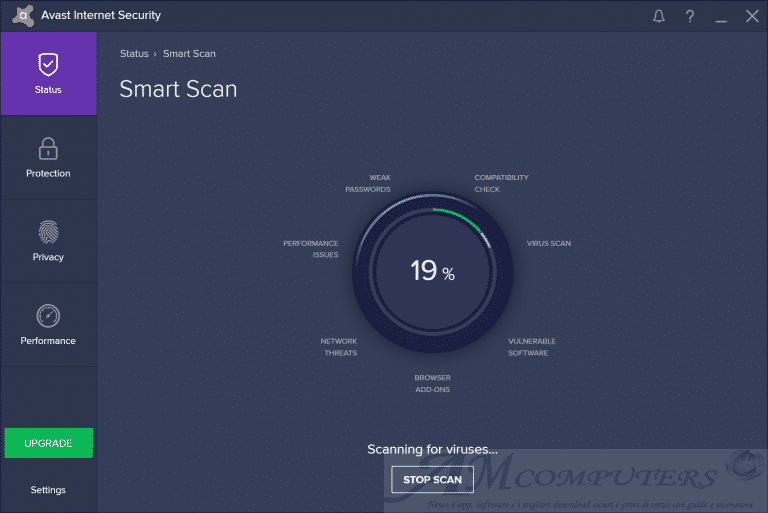Viewport: 768px width, 513px height.
Task: Open Settings in sidebar
Action: 48,490
